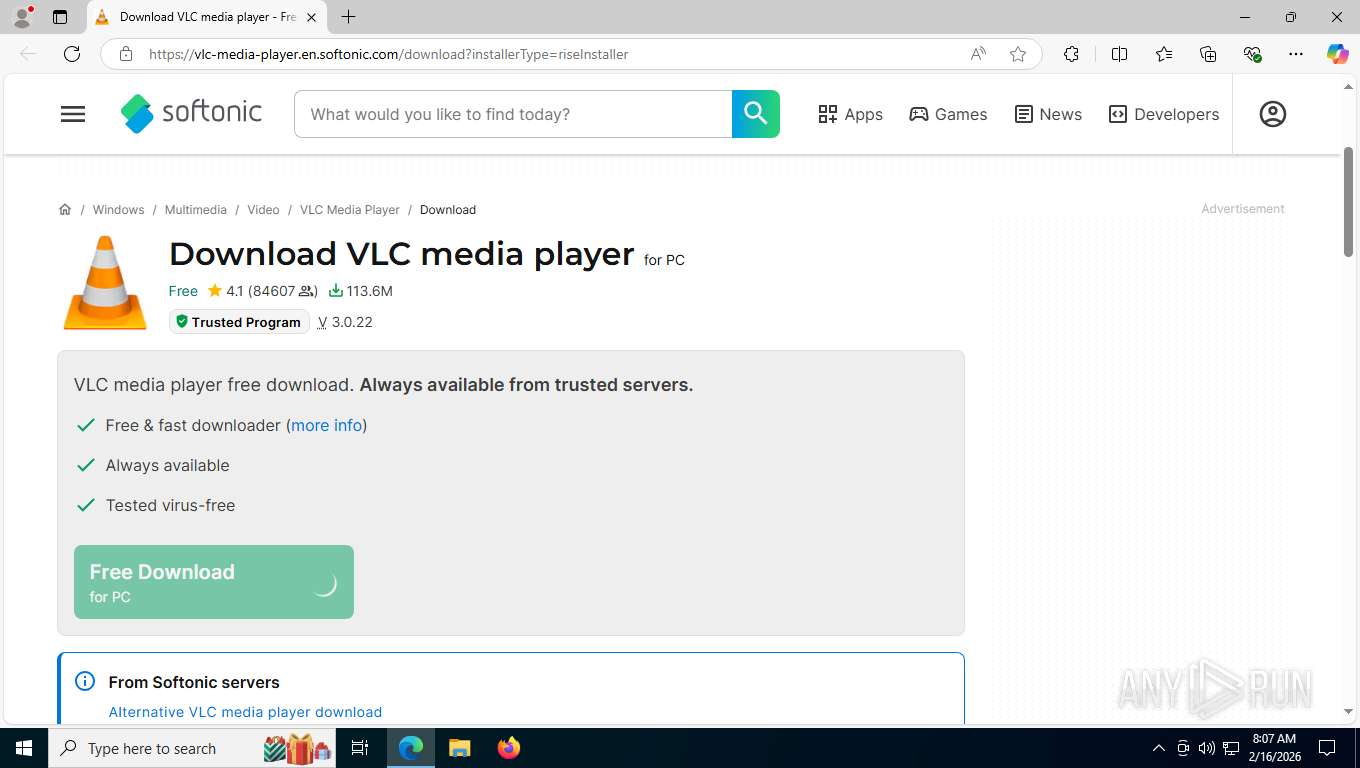Open the user account icon
This screenshot has width=1360, height=768.
click(x=1272, y=114)
